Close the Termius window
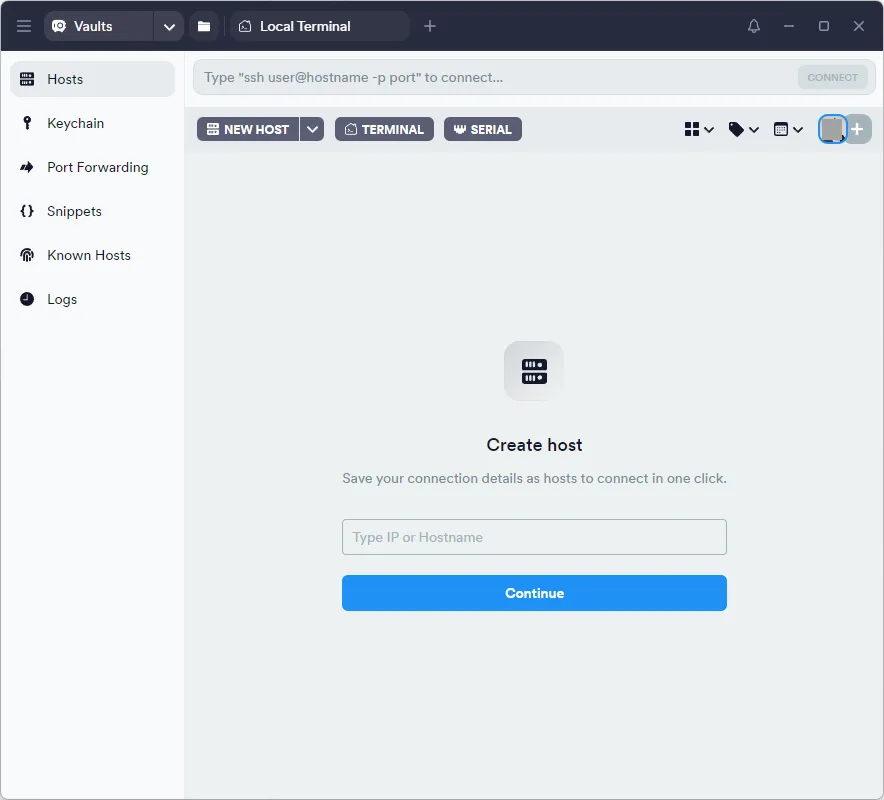 click(859, 26)
